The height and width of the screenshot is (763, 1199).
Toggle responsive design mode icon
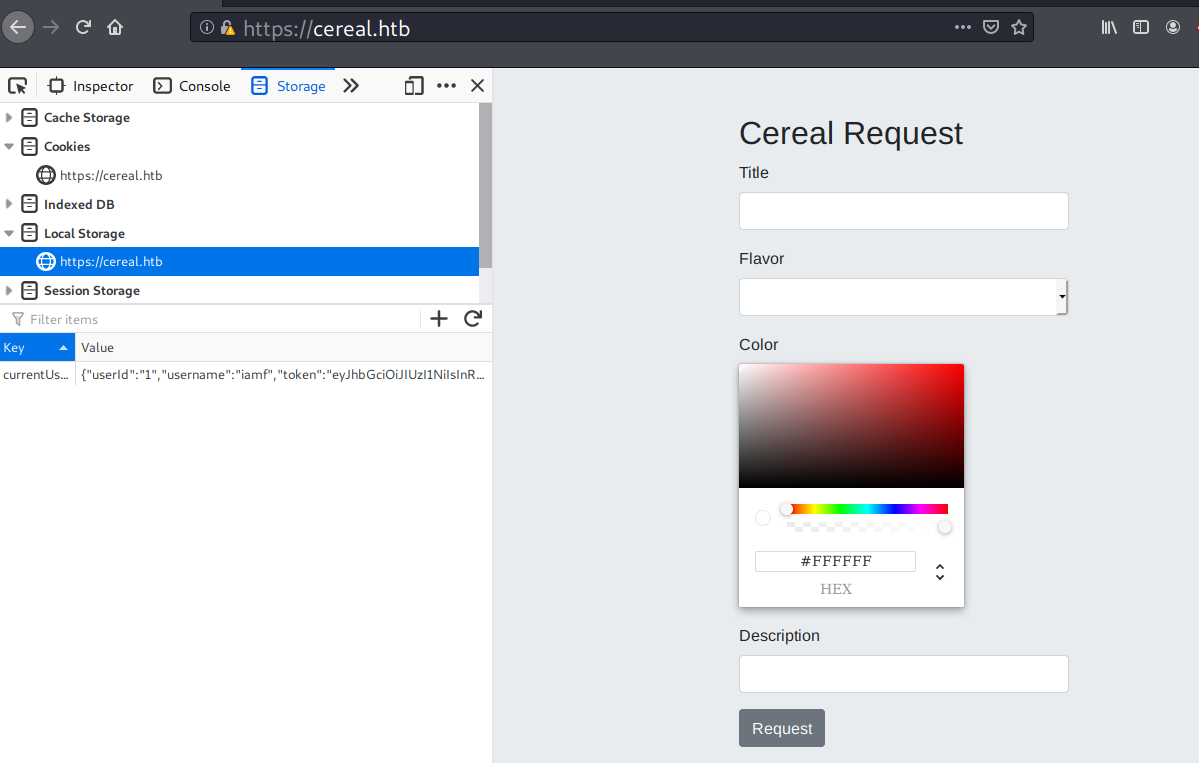pos(414,86)
